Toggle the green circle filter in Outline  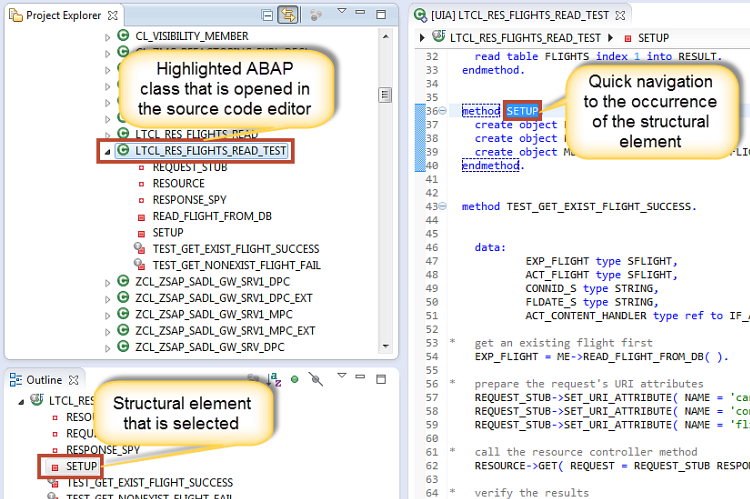pyautogui.click(x=295, y=379)
